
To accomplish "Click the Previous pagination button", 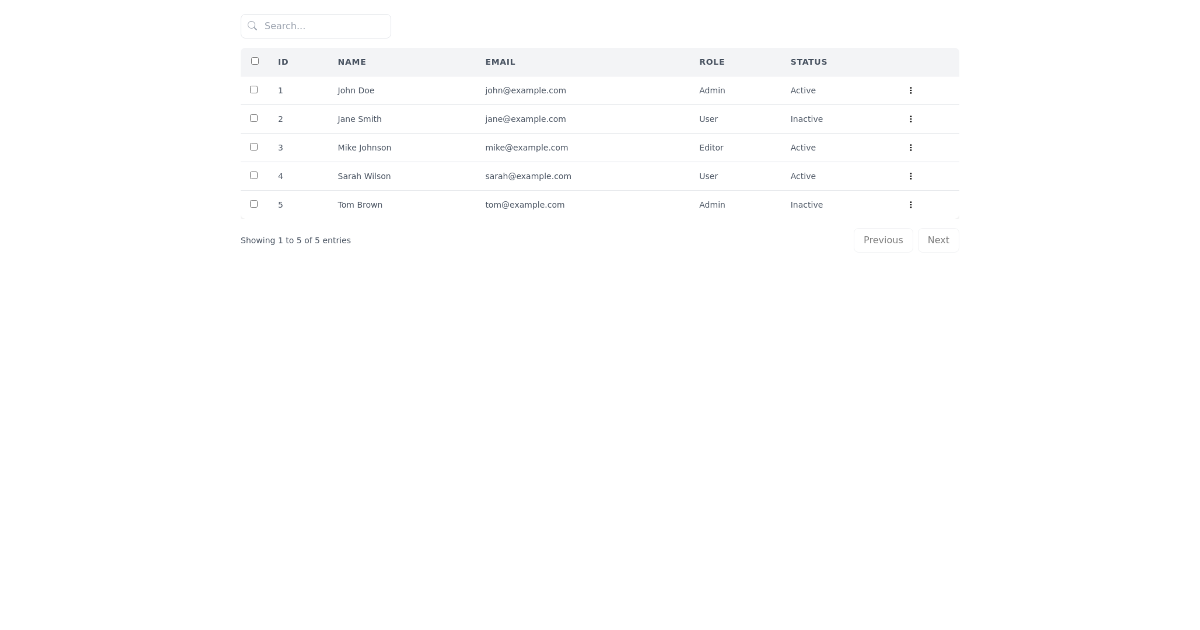I will pyautogui.click(x=883, y=240).
